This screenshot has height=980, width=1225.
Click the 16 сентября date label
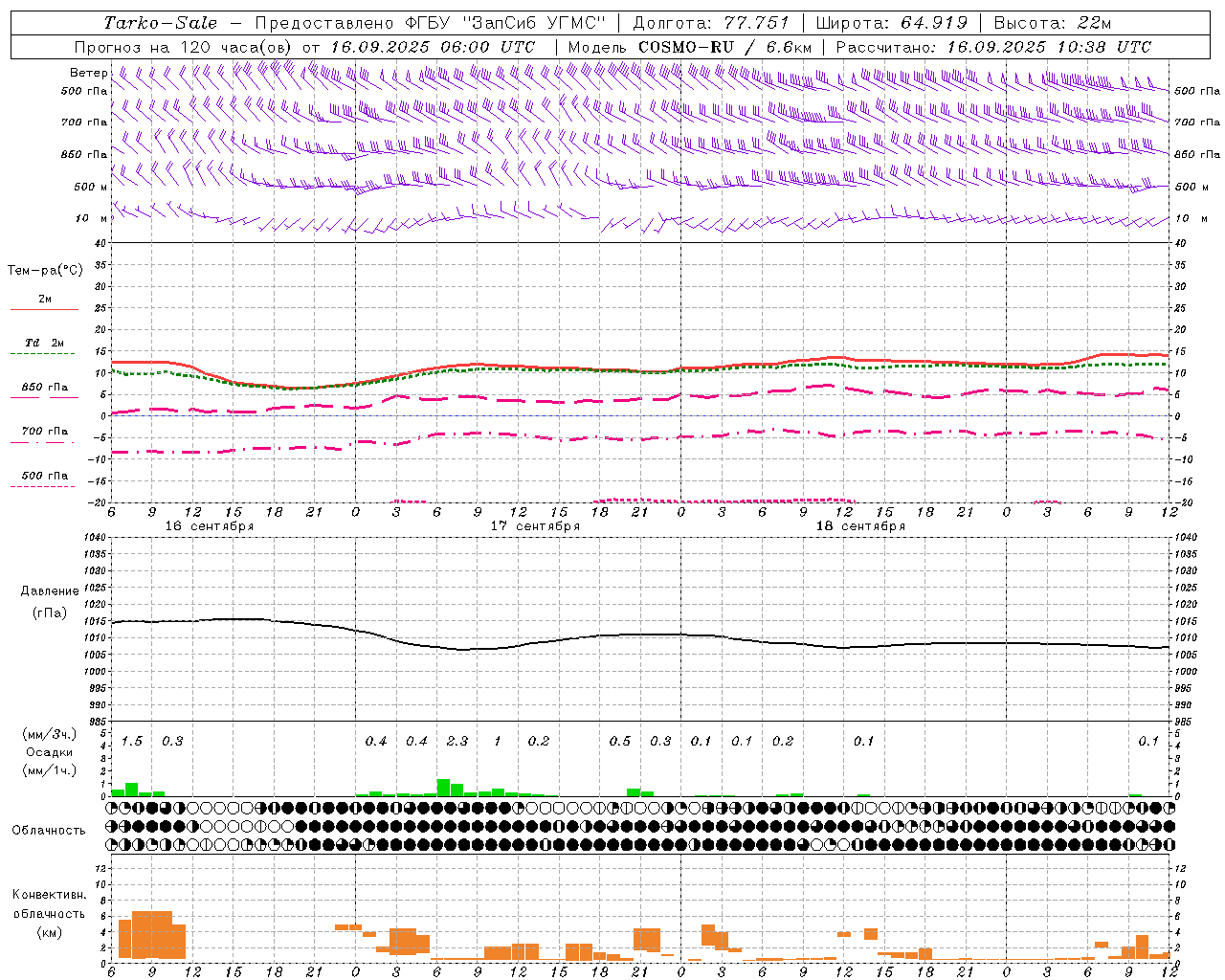click(x=210, y=526)
